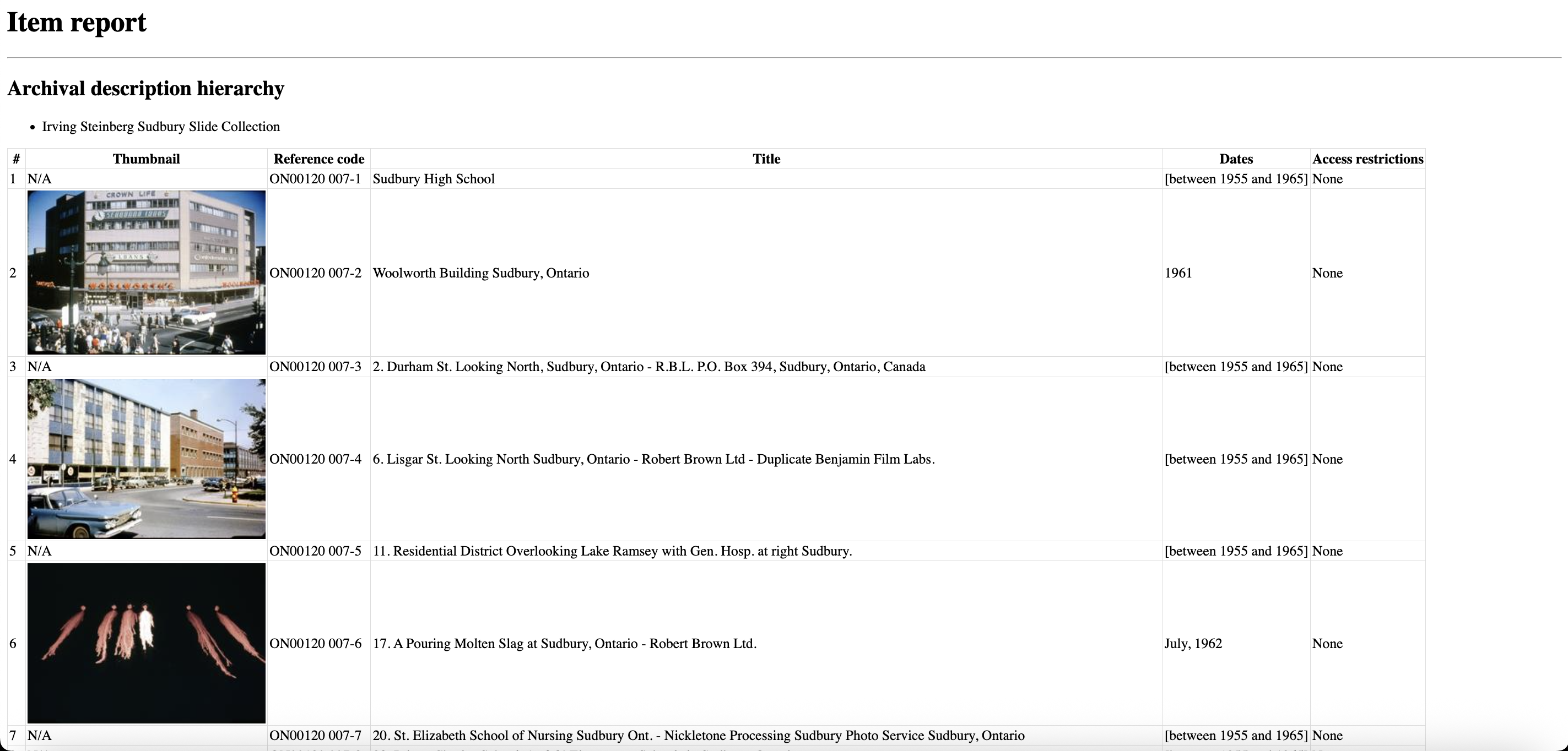Click the Lisgar St. street scene thumbnail
This screenshot has width=1568, height=751.
(146, 459)
